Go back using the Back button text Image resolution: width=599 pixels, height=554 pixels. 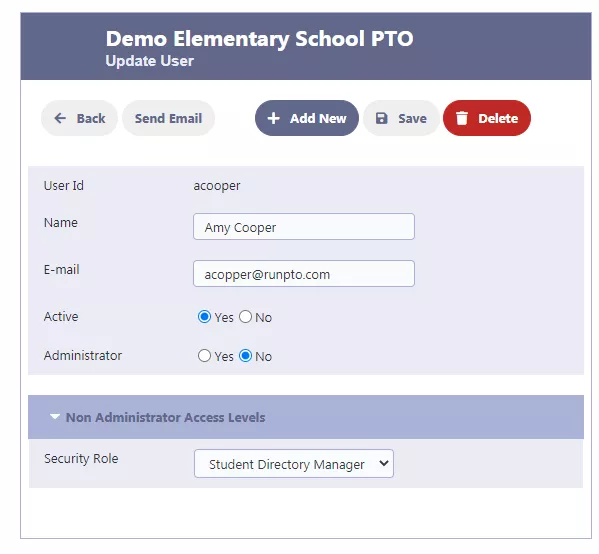pos(91,118)
